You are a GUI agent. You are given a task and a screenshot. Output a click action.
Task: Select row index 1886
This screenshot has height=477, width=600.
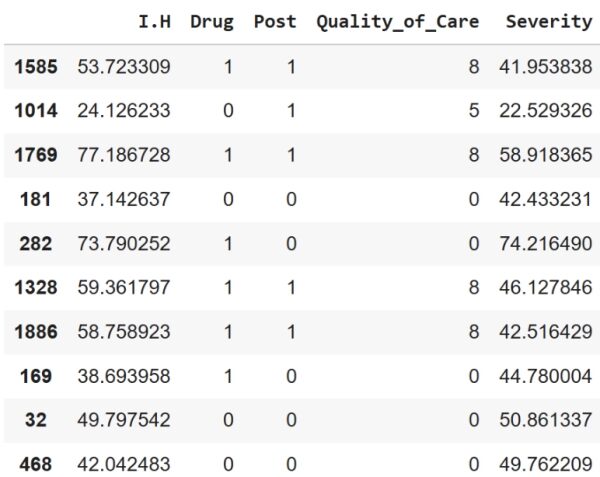pyautogui.click(x=35, y=331)
